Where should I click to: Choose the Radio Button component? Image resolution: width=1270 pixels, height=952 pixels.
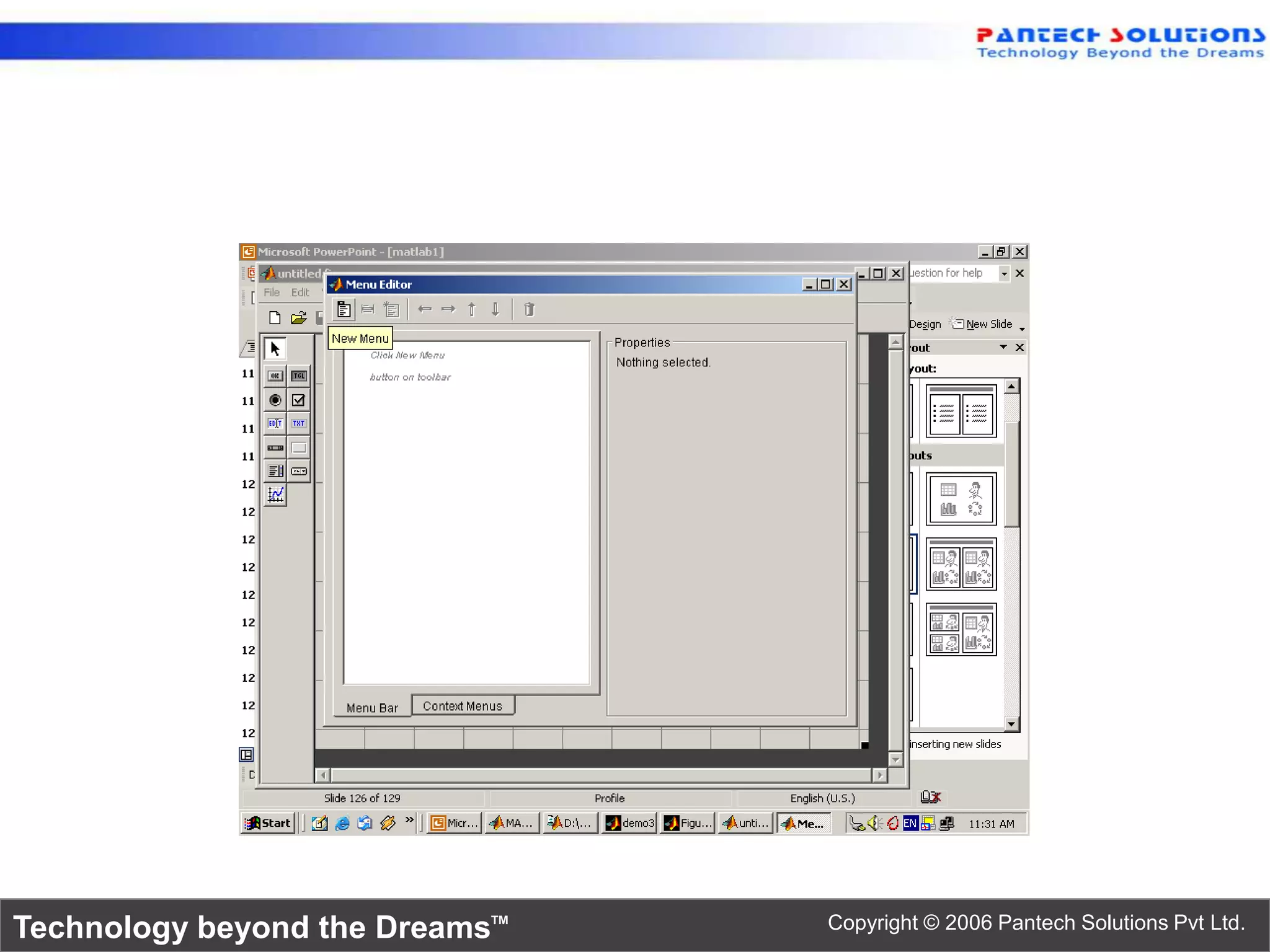[275, 400]
